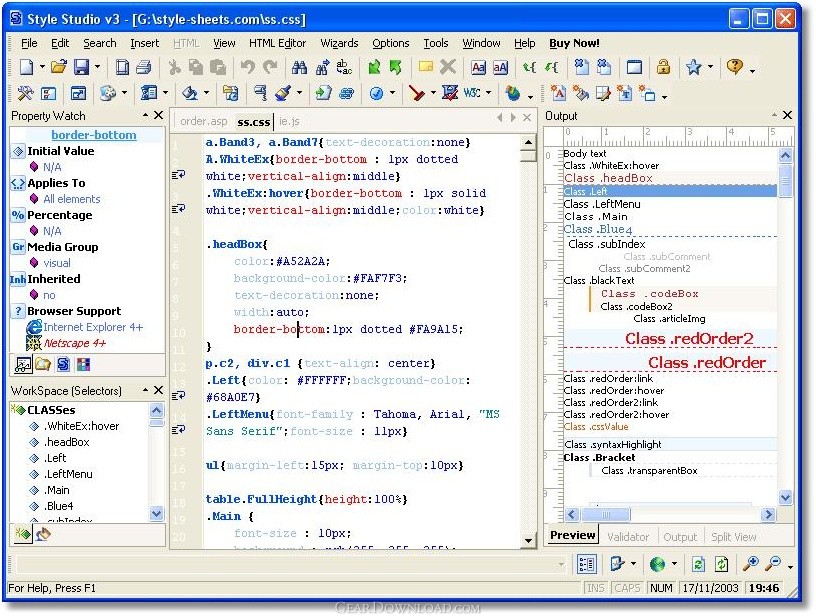Image resolution: width=816 pixels, height=616 pixels.
Task: Switch to the order.asp tab
Action: [203, 121]
